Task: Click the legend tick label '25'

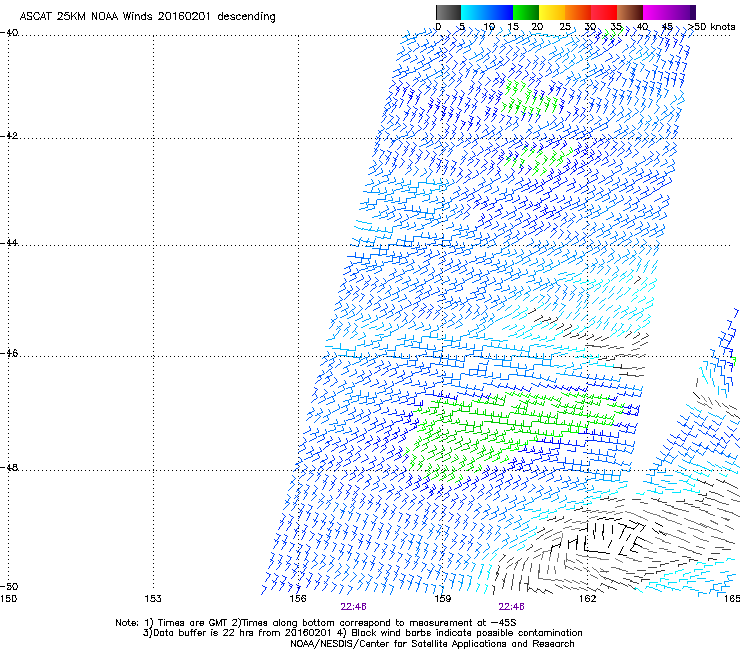Action: tap(564, 27)
